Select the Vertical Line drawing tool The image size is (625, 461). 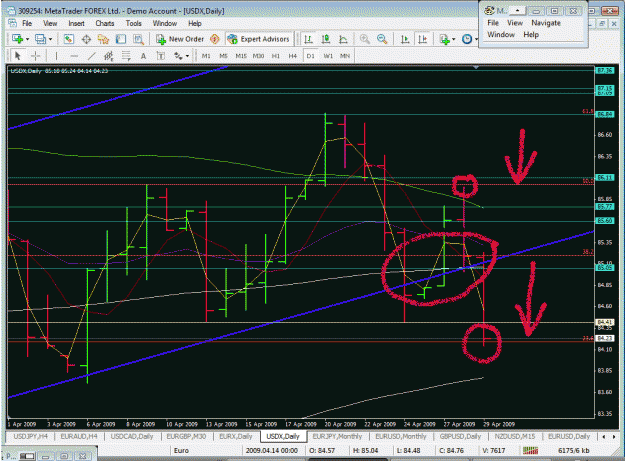56,56
